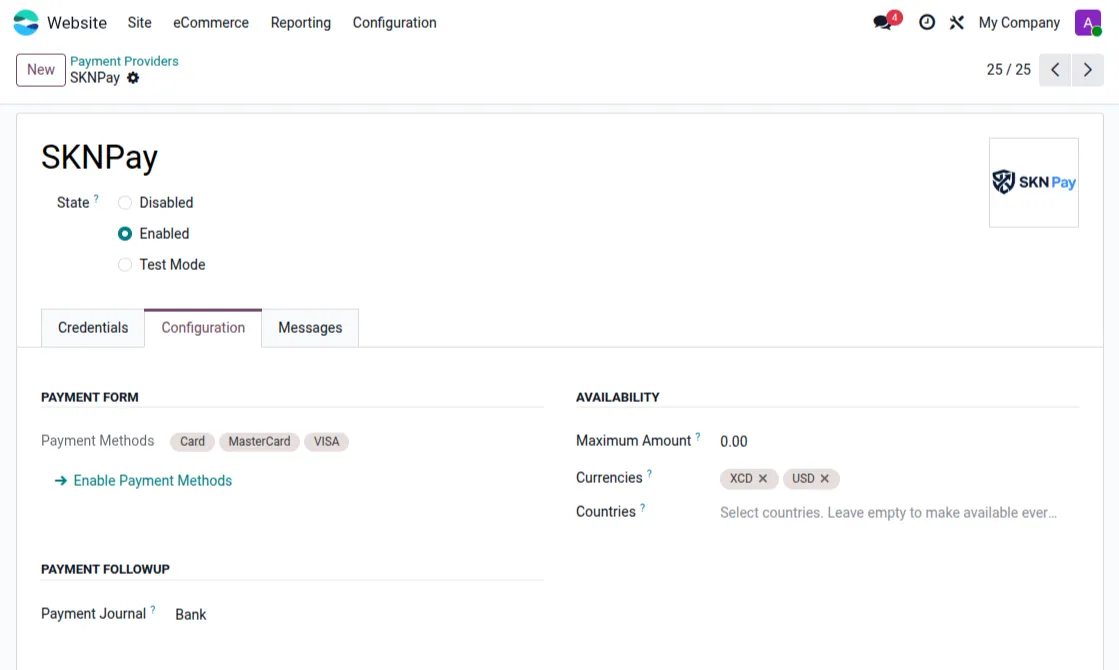Remove the XCD currency tag
Viewport: 1119px width, 670px height.
(763, 479)
